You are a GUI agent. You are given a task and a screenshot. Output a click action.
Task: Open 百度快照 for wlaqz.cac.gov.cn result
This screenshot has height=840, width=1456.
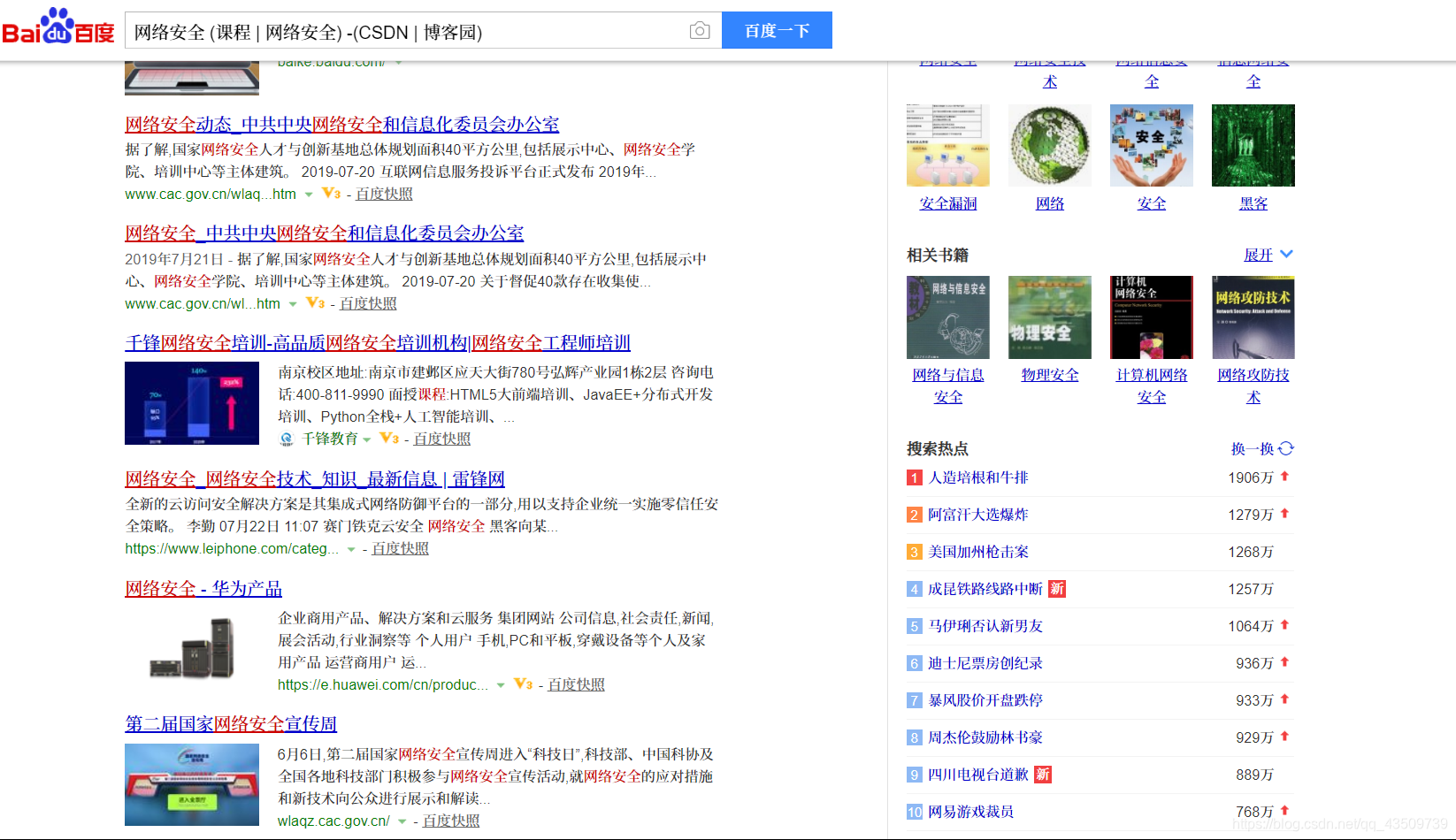click(451, 821)
